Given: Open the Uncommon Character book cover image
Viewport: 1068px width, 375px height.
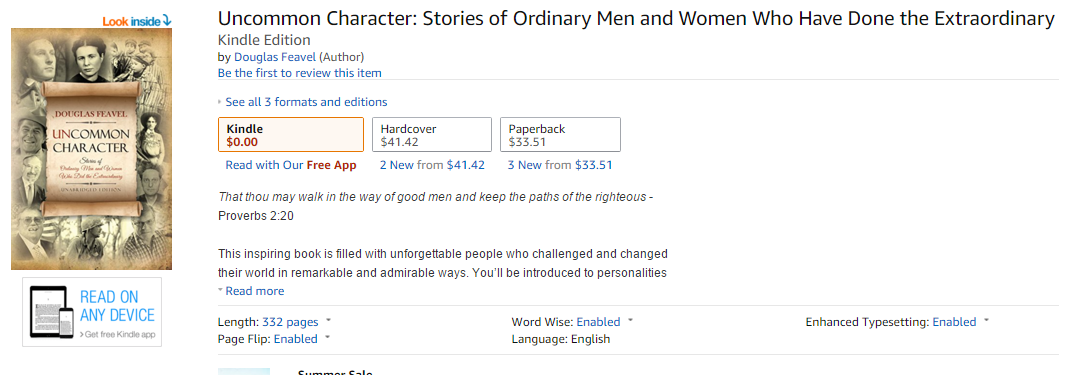Looking at the screenshot, I should tap(91, 149).
